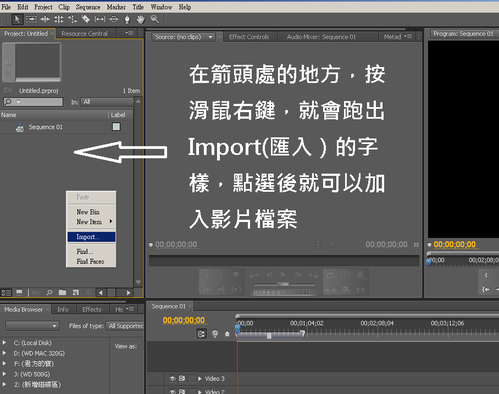
Task: Expand Z: drive in Media Browser
Action: pos(4,384)
